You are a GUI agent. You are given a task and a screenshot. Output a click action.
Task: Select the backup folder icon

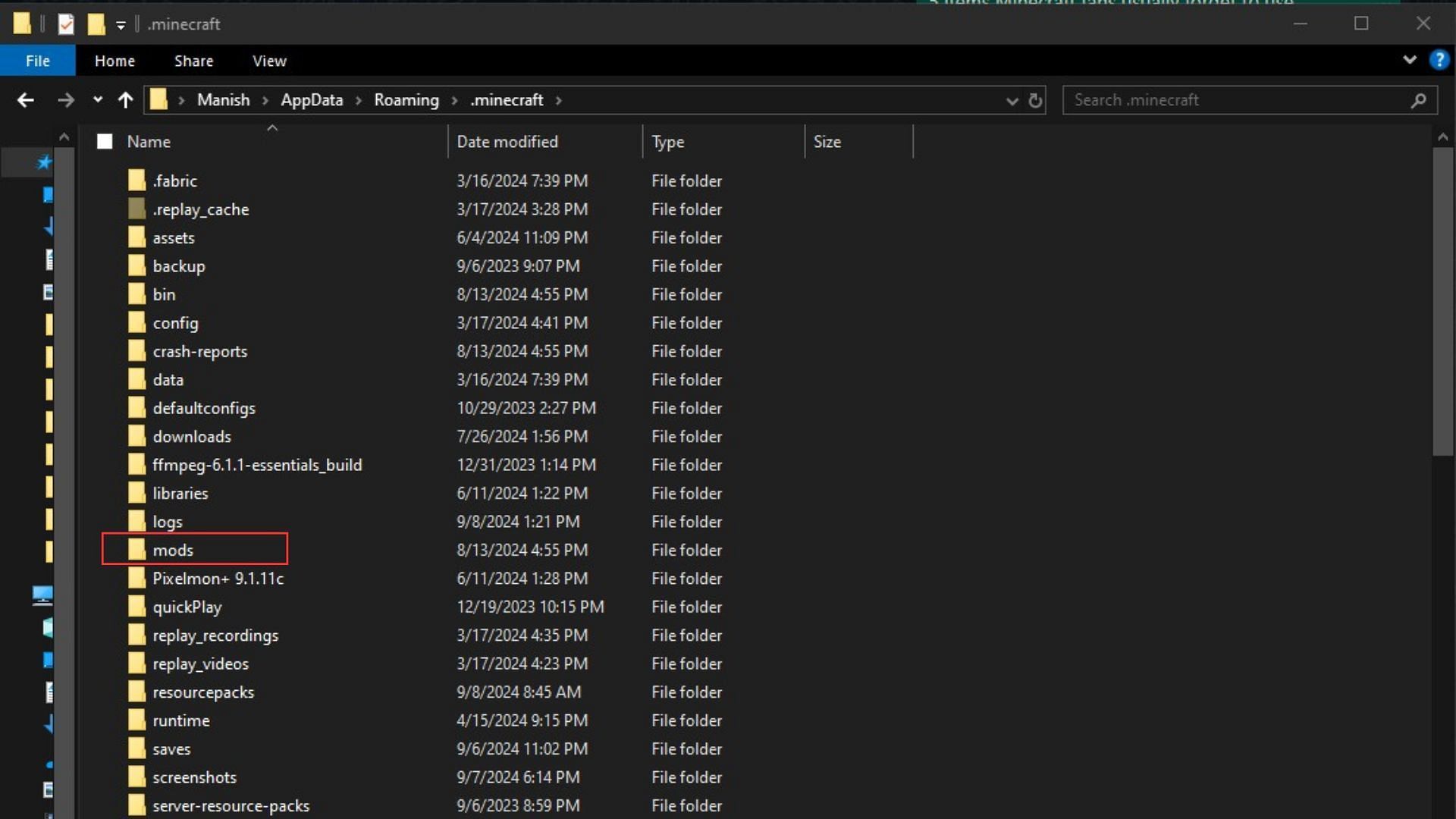tap(136, 265)
